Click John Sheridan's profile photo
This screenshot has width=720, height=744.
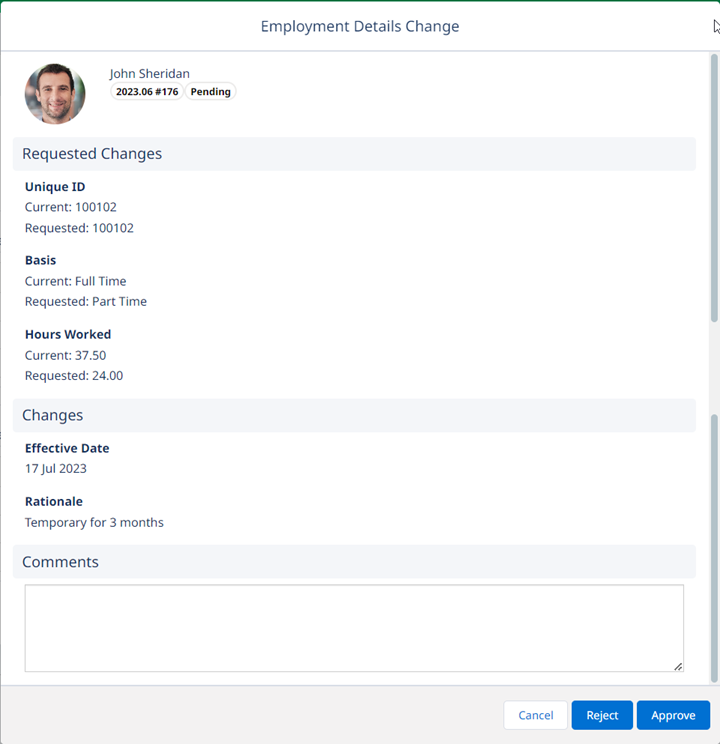click(55, 94)
